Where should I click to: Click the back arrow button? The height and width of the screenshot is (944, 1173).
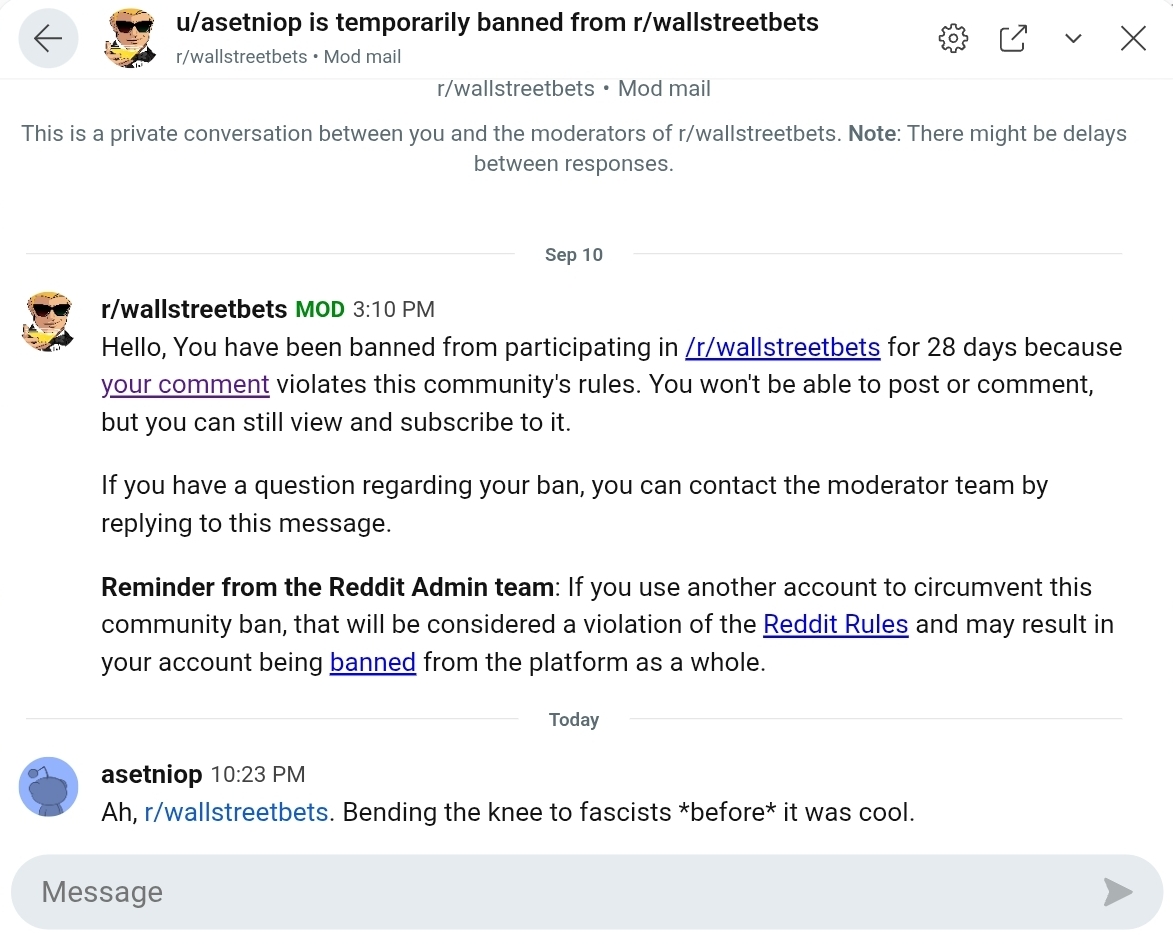[48, 39]
